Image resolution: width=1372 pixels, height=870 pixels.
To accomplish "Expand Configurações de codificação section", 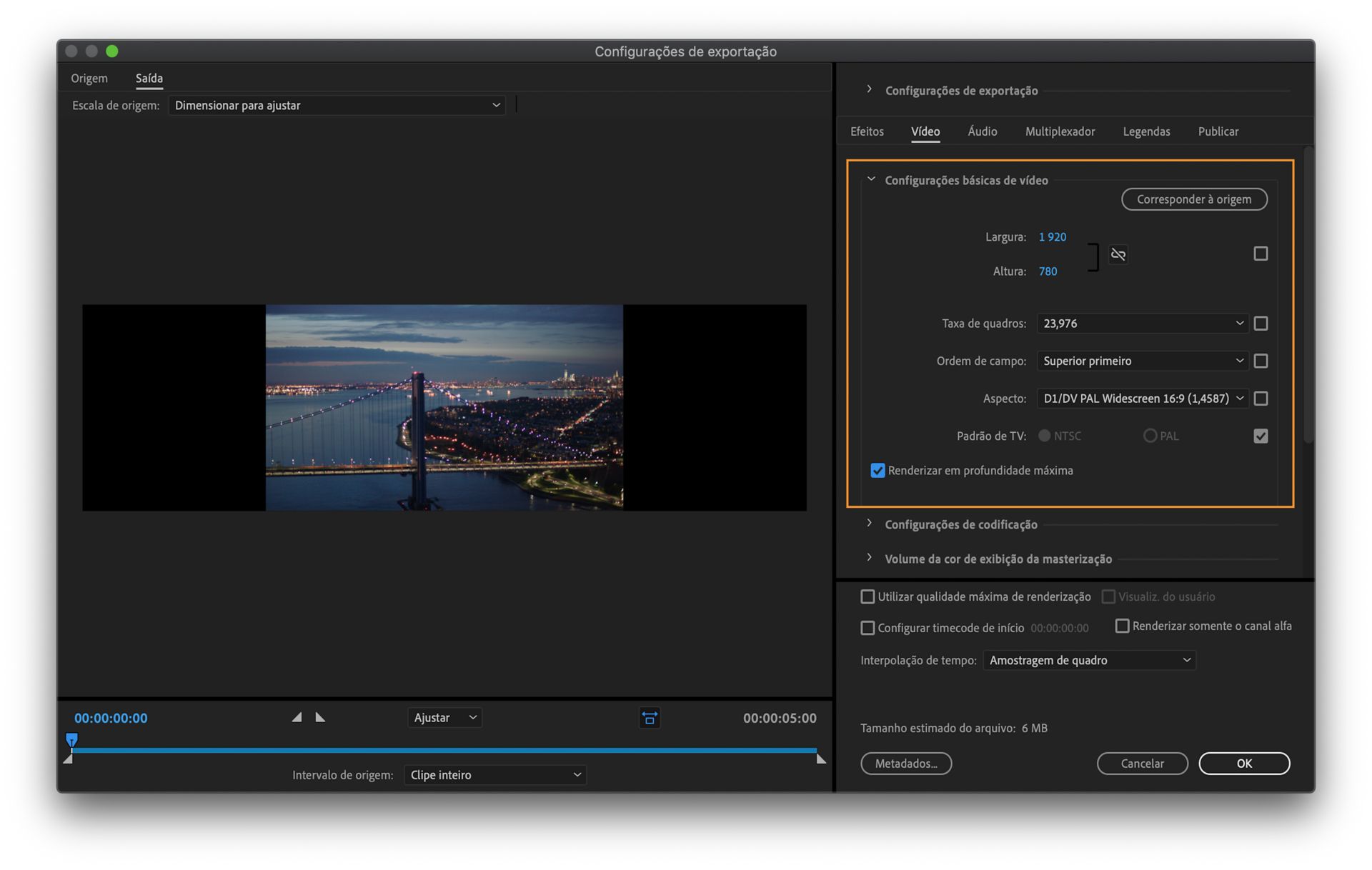I will coord(869,524).
